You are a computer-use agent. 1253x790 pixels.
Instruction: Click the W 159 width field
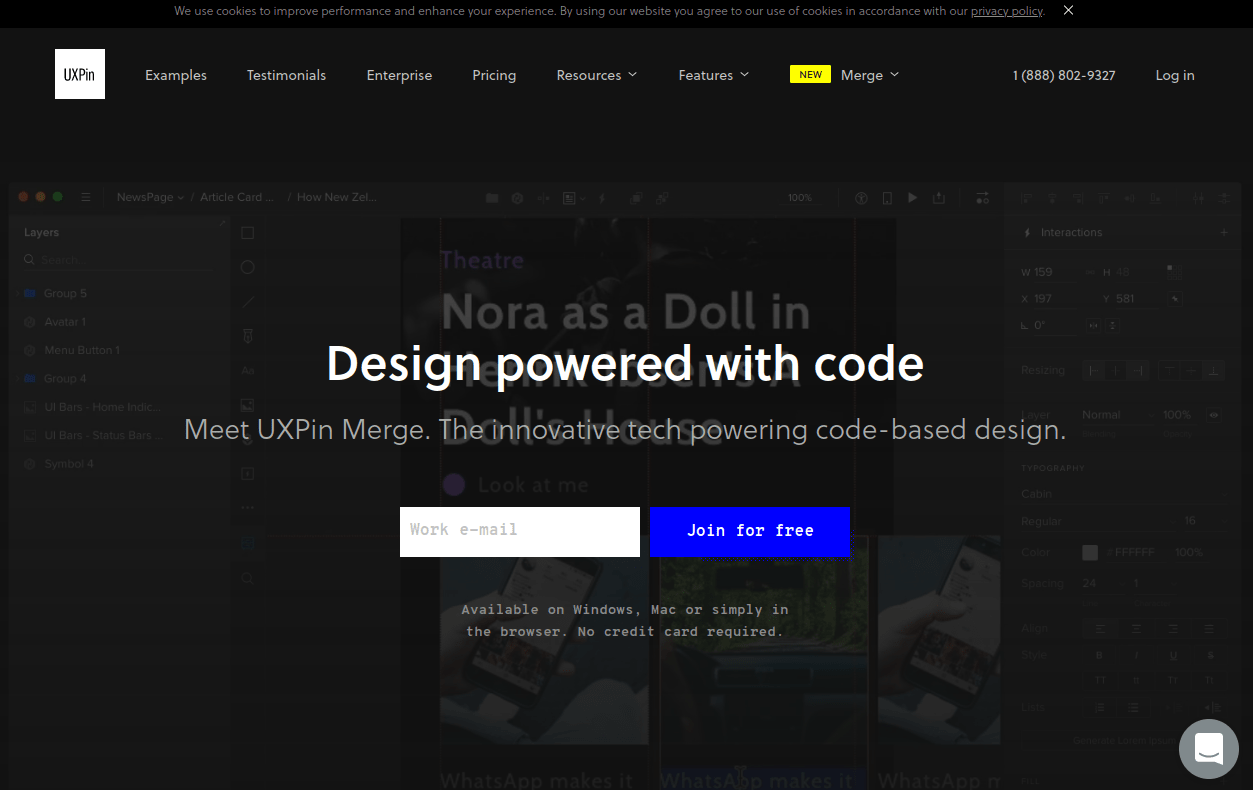[1048, 272]
